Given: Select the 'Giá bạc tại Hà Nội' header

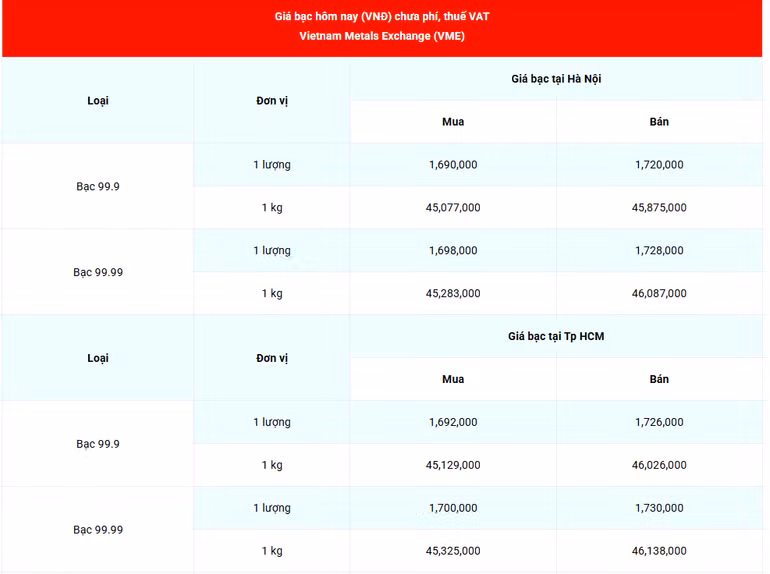Looking at the screenshot, I should click(556, 79).
